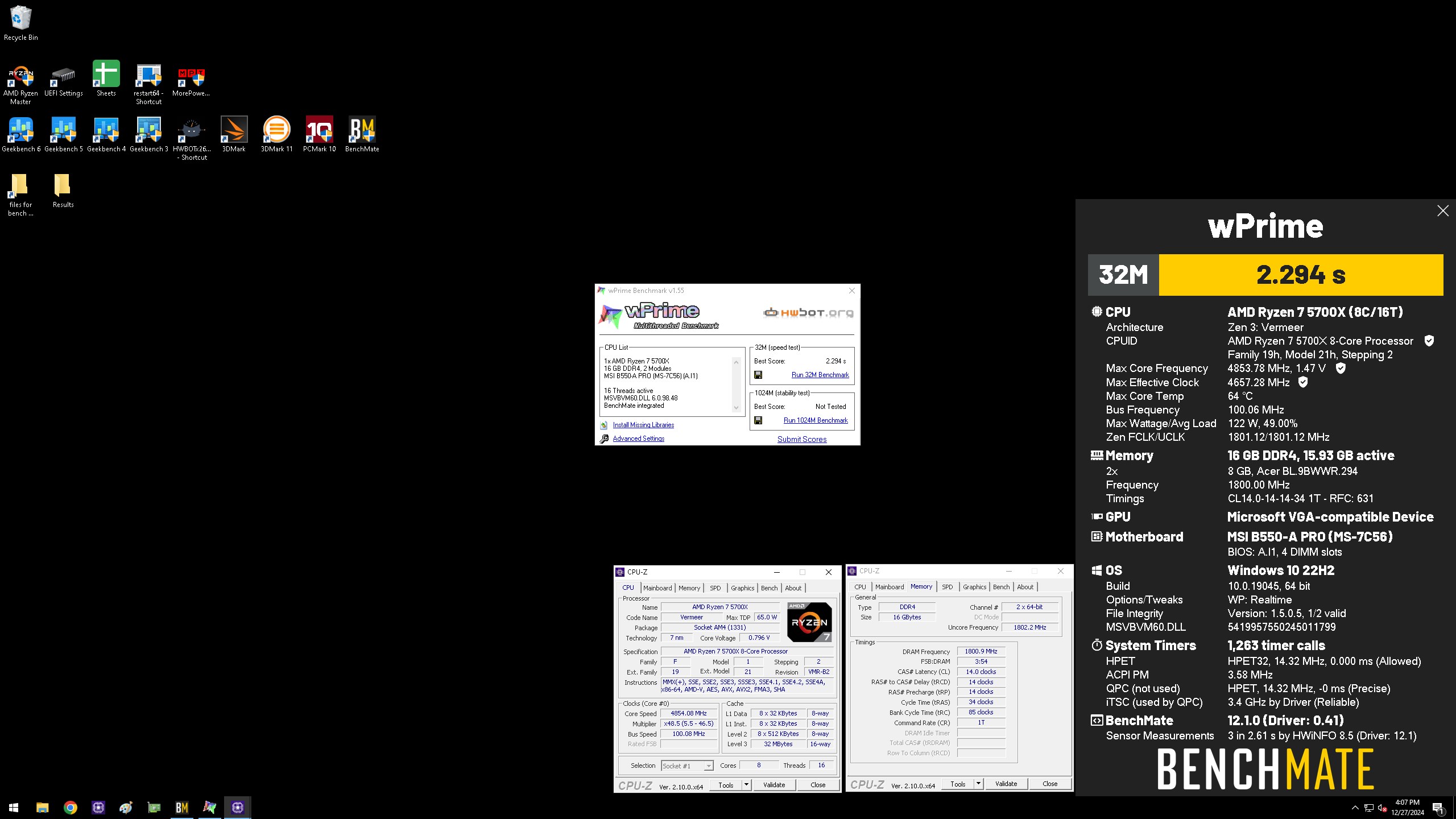Image resolution: width=1456 pixels, height=819 pixels.
Task: Click Validate in the left CPU-Z window
Action: (773, 785)
